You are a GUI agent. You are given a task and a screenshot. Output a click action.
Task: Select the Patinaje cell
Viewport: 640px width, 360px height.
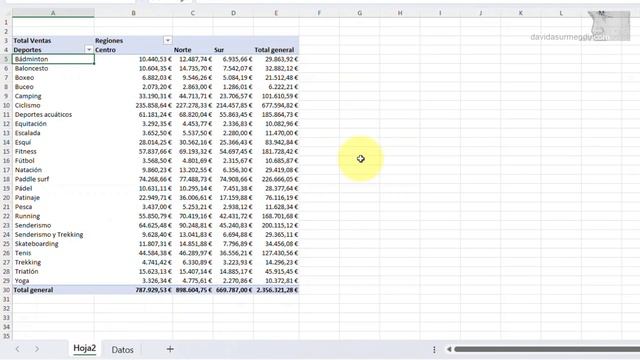pos(53,198)
